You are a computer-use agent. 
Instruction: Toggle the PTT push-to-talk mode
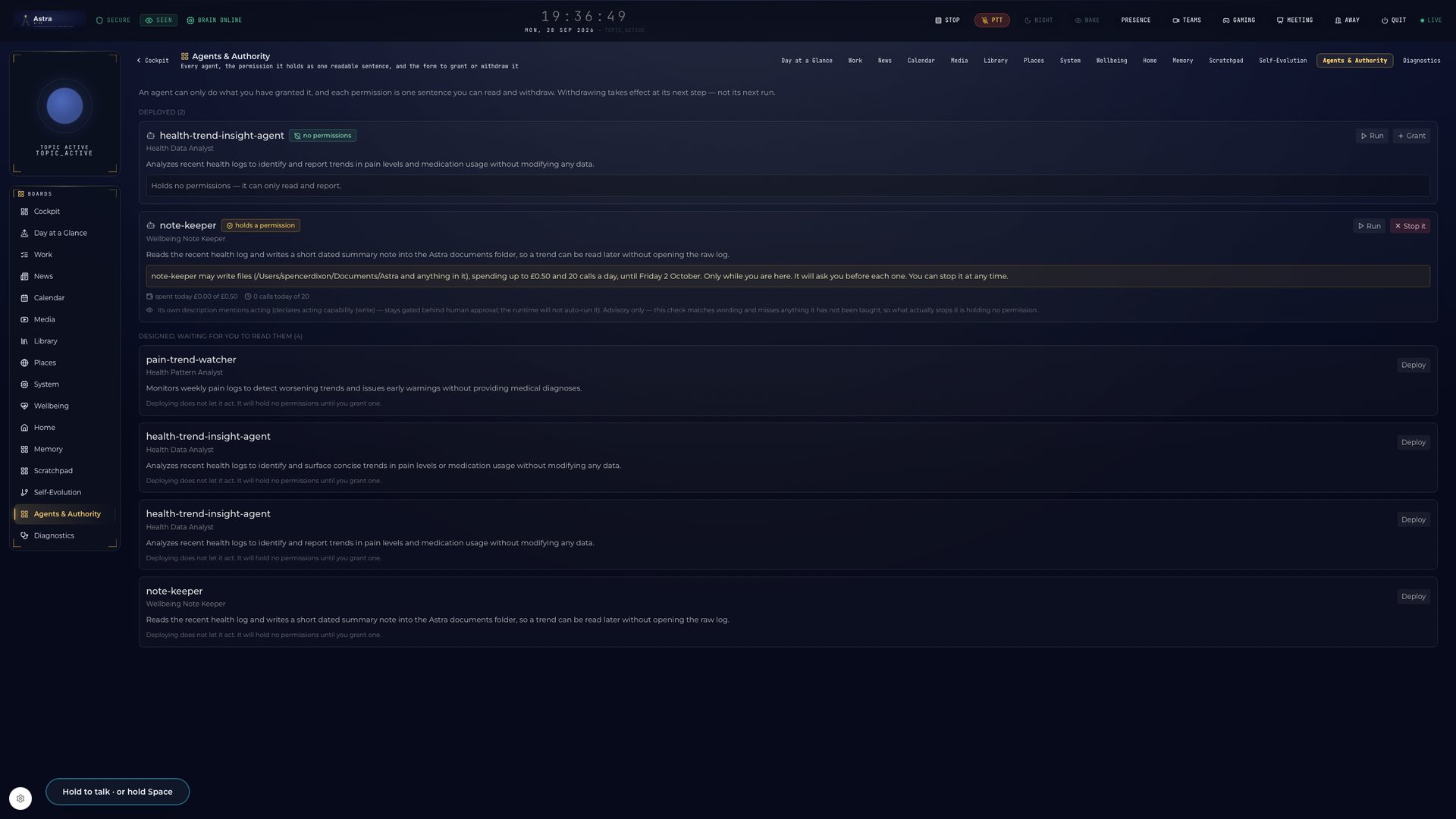coord(992,20)
